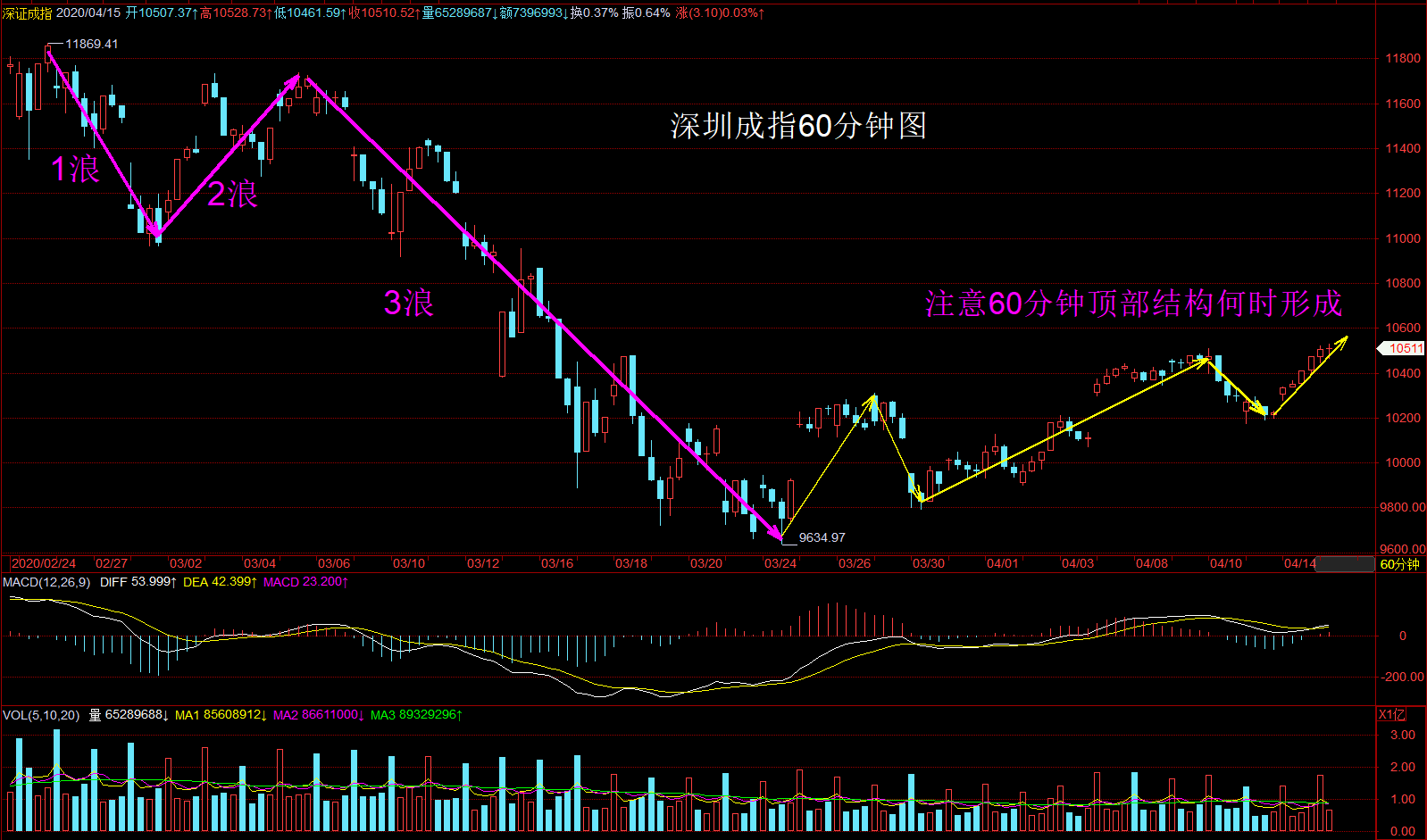Viewport: 1427px width, 840px height.
Task: Click the 04/14 date on time axis
Action: pos(1300,563)
